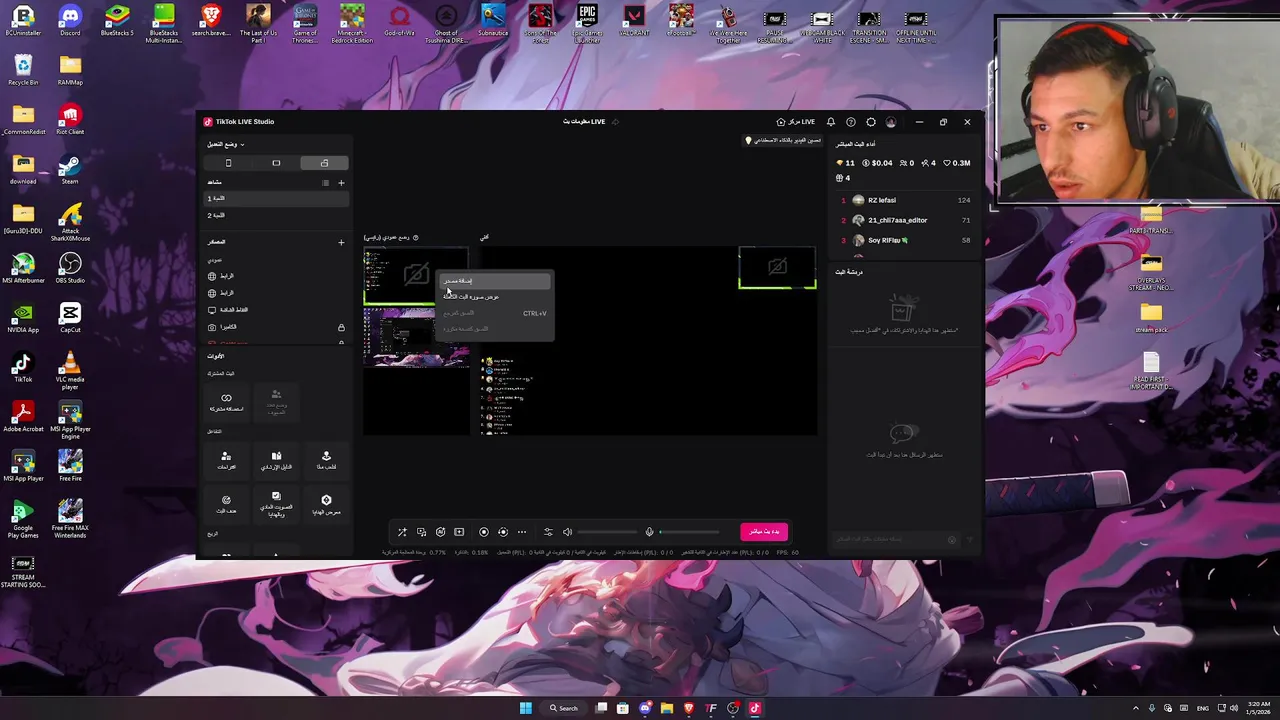Open the audio mixer settings icon
The height and width of the screenshot is (720, 1280).
coord(548,532)
